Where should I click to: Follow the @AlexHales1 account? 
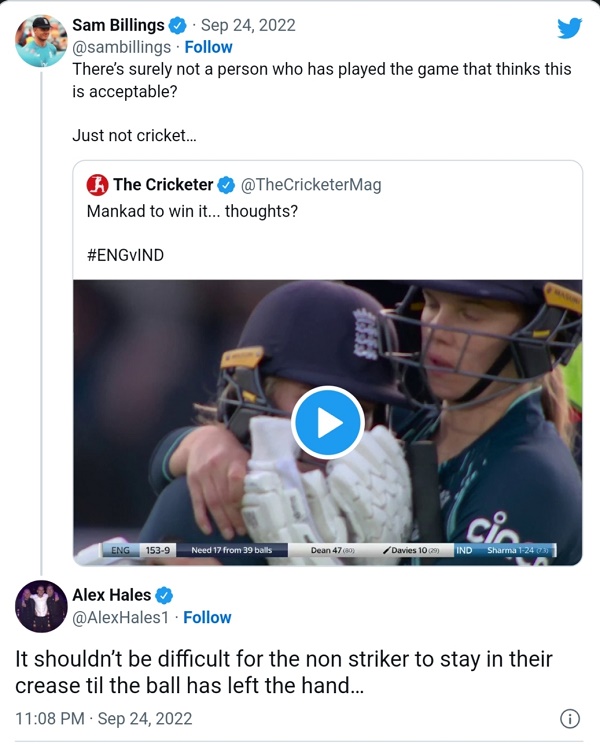click(x=208, y=617)
